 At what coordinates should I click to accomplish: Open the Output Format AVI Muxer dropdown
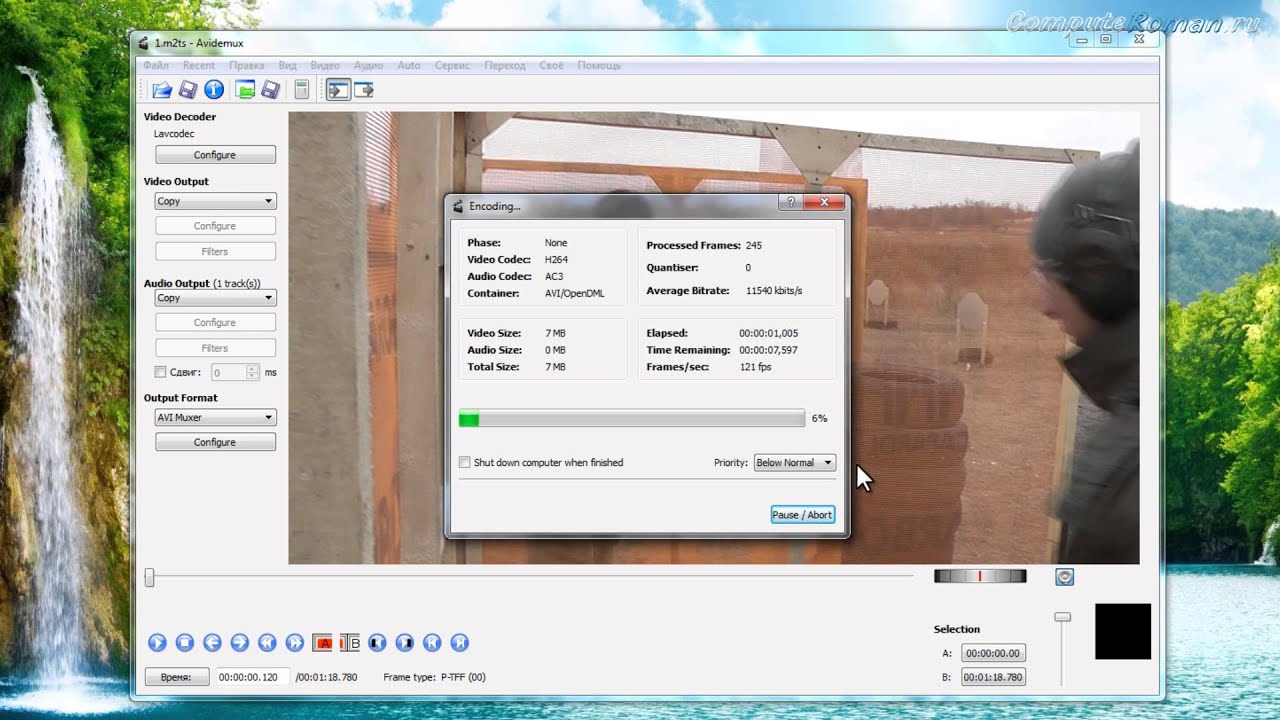pos(215,417)
